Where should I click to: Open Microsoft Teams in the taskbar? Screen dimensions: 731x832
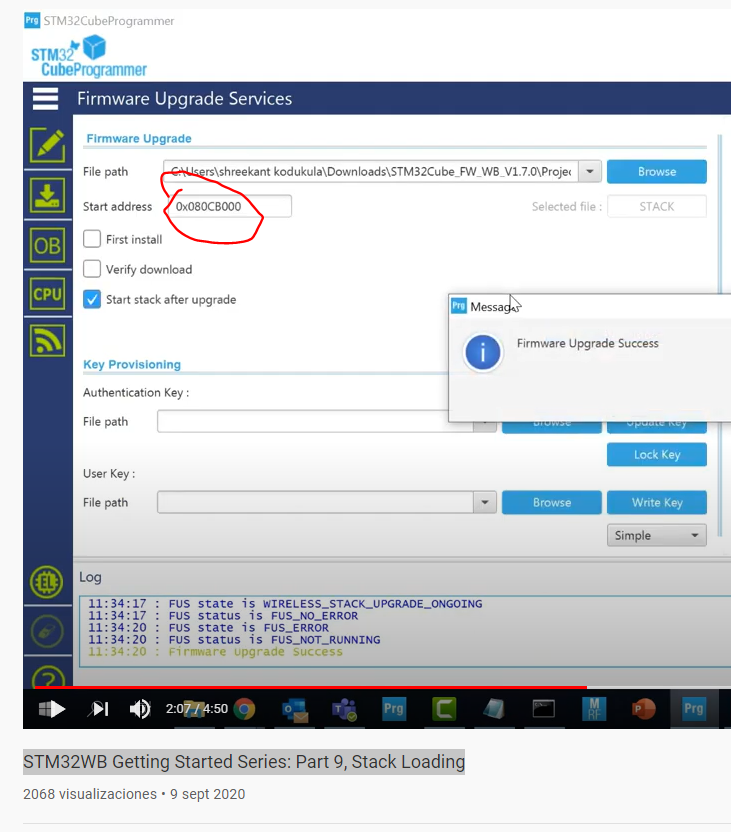[344, 709]
